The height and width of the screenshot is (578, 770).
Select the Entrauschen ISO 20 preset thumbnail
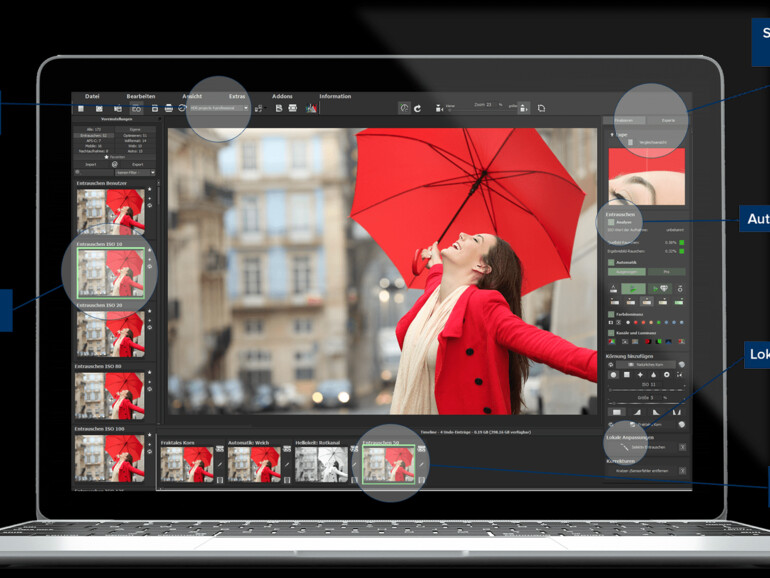point(110,334)
